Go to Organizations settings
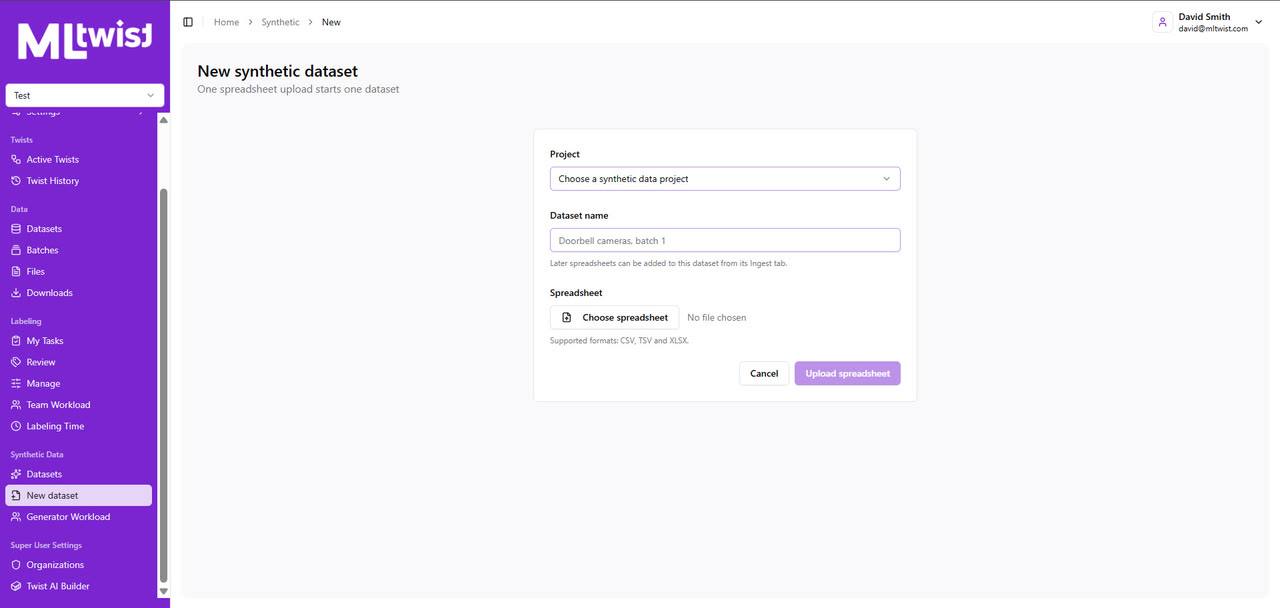Screen dimensions: 1280x608 79,565
